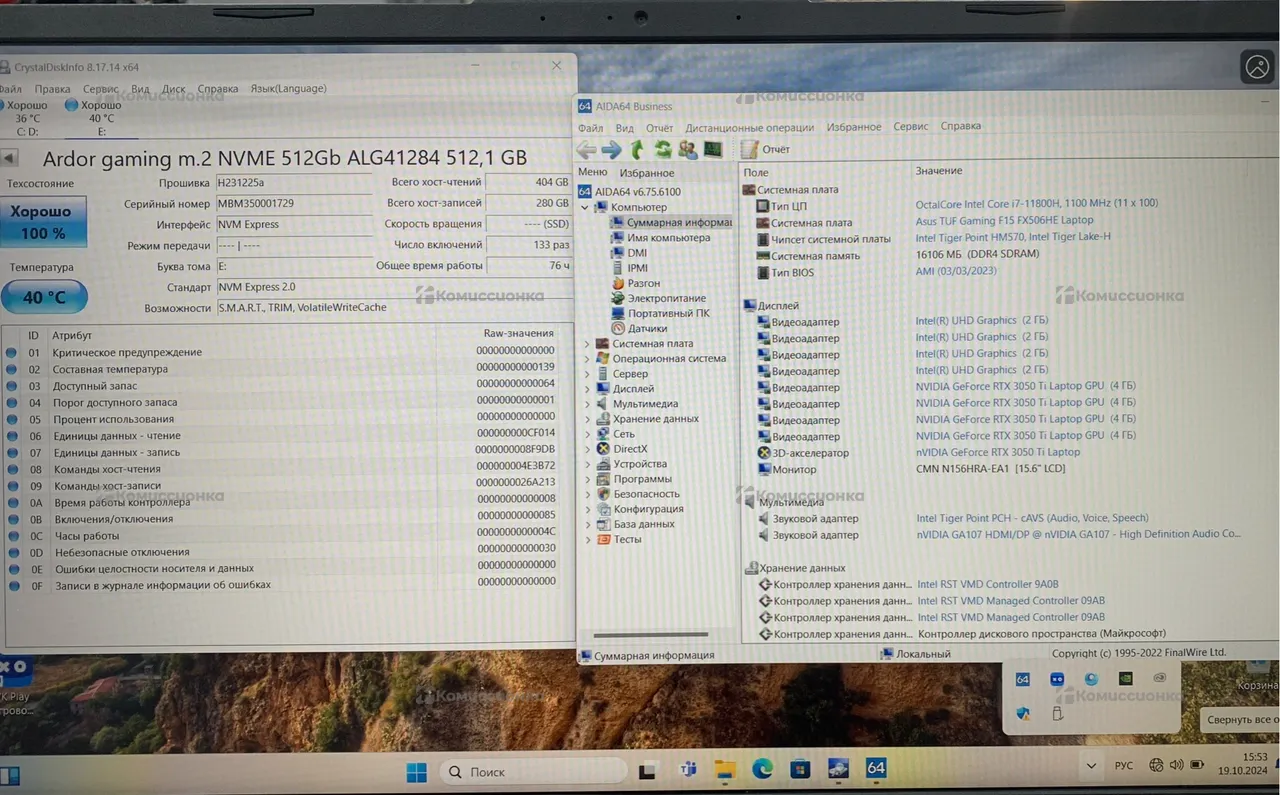Screen dimensions: 1280x795
Task: Click the horizontal scrollbar under the tree
Action: 651,635
